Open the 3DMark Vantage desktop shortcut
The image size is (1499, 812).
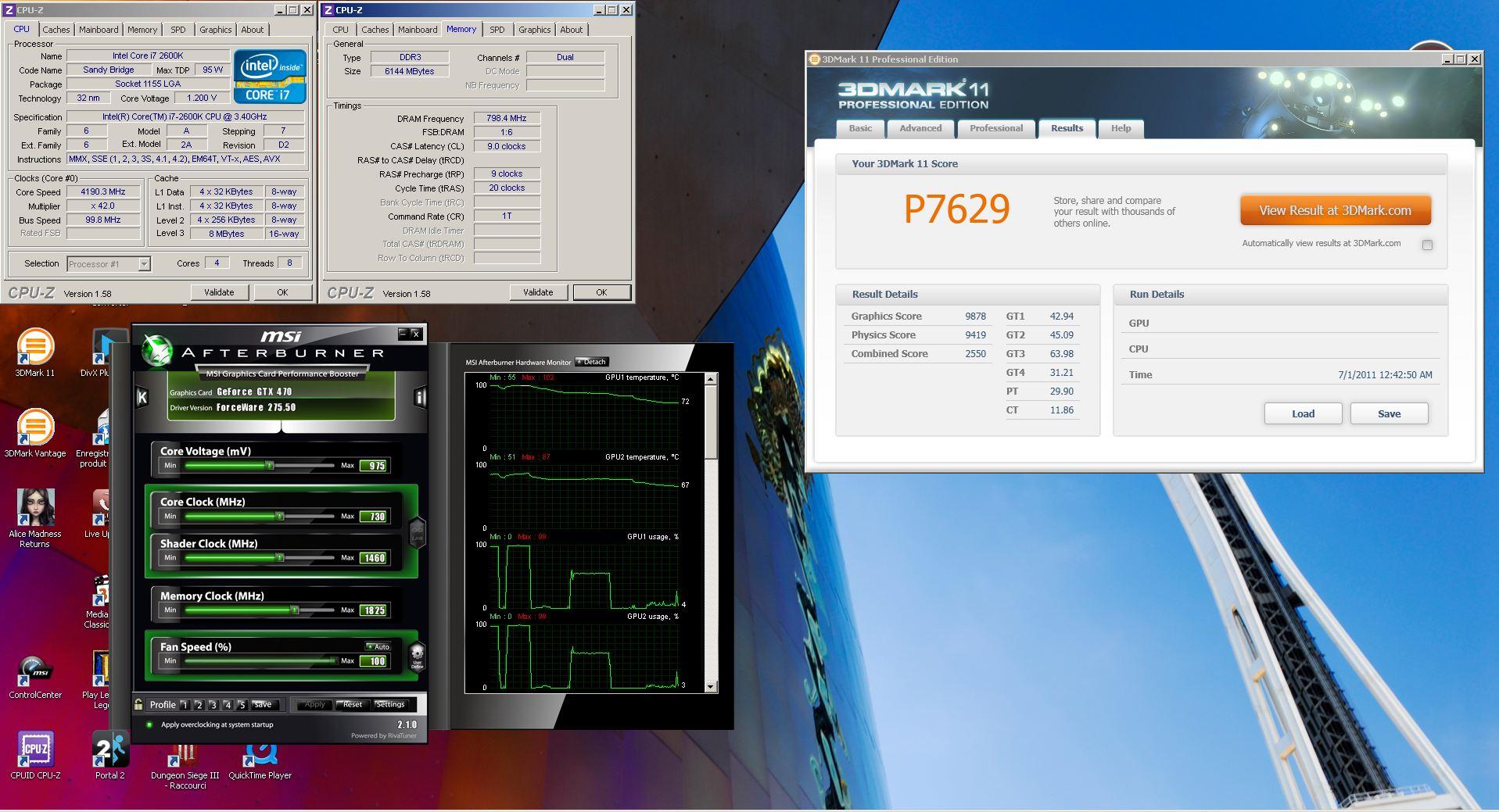point(35,433)
